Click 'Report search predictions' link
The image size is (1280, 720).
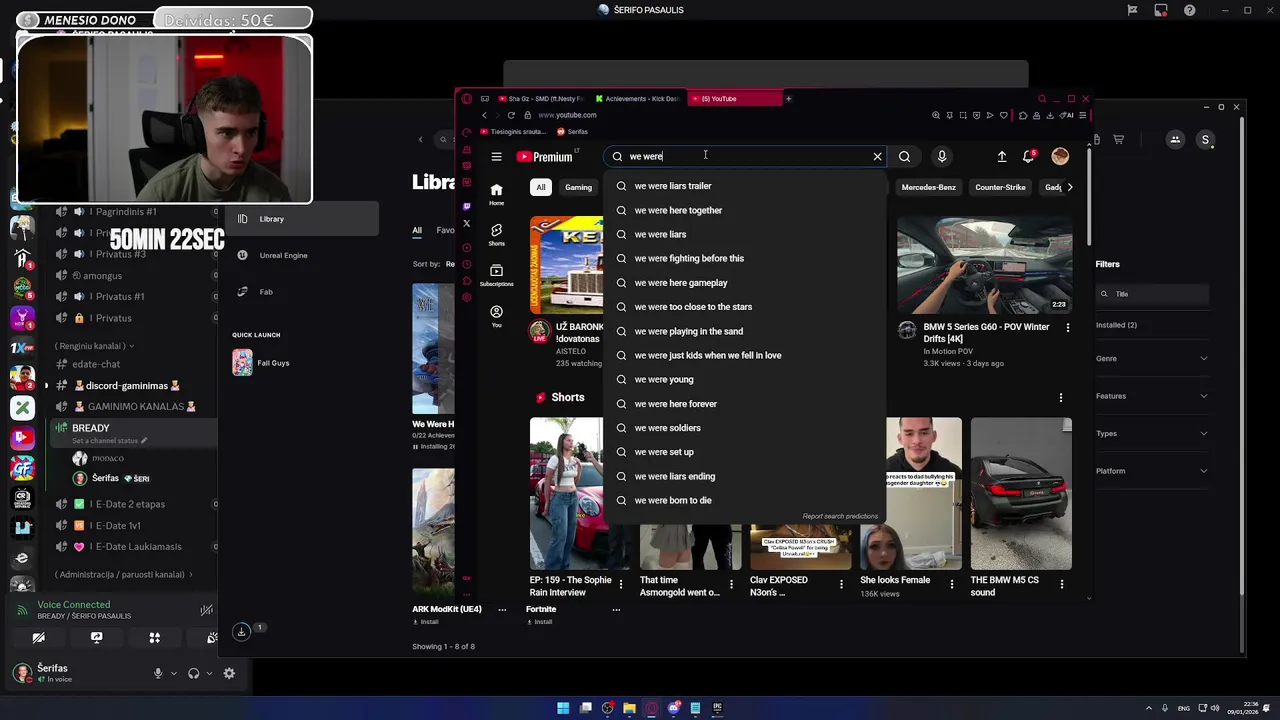click(840, 516)
